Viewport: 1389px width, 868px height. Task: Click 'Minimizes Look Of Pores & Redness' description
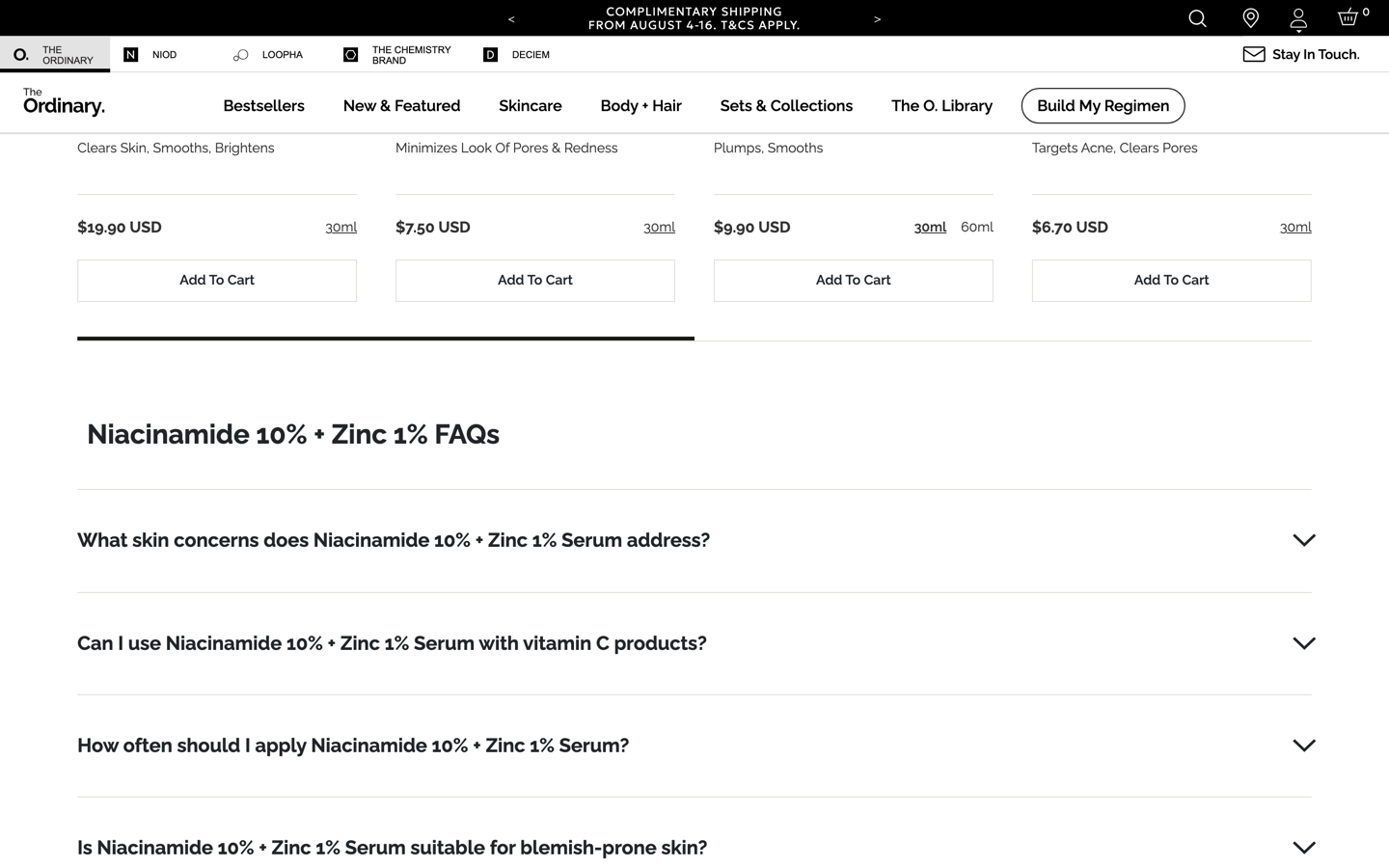point(506,148)
